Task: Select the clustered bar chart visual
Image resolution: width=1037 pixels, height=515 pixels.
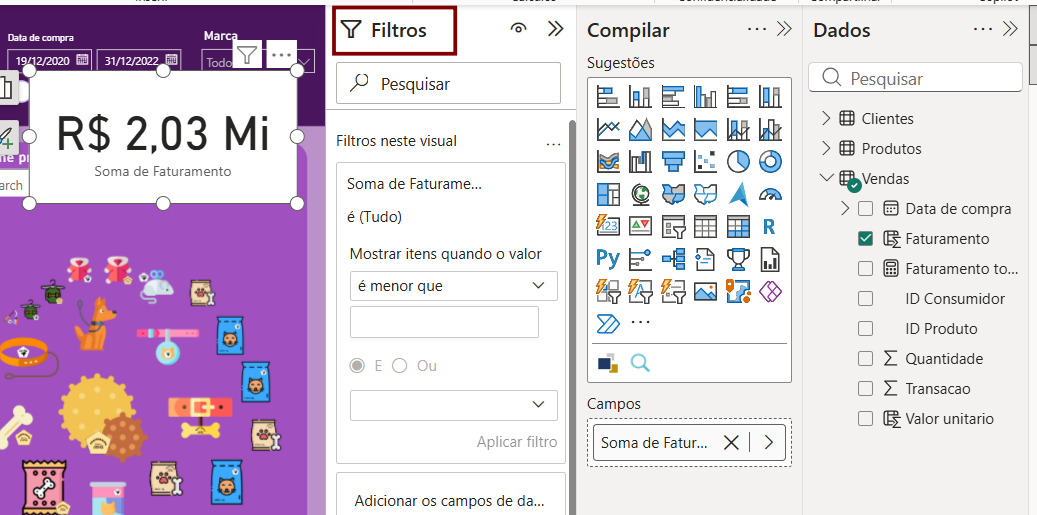Action: [x=673, y=97]
